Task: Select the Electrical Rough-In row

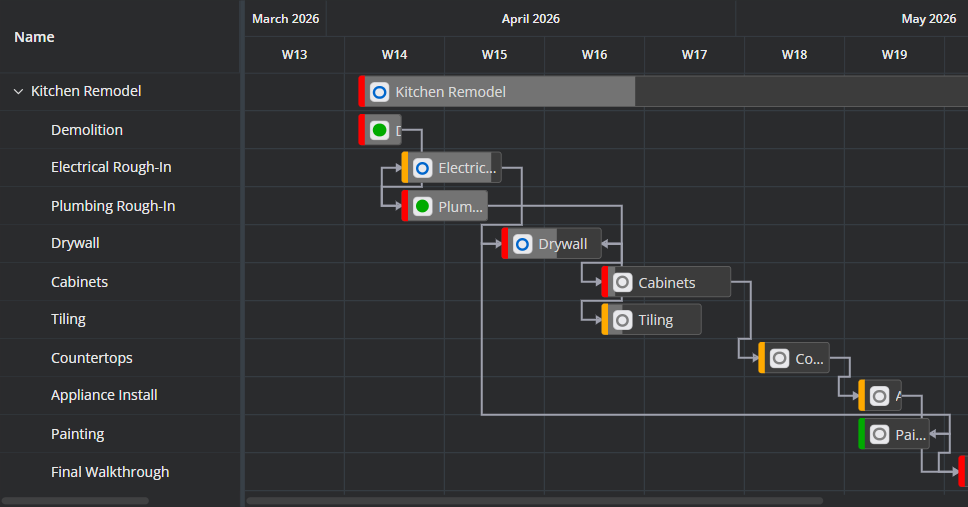Action: [x=120, y=167]
